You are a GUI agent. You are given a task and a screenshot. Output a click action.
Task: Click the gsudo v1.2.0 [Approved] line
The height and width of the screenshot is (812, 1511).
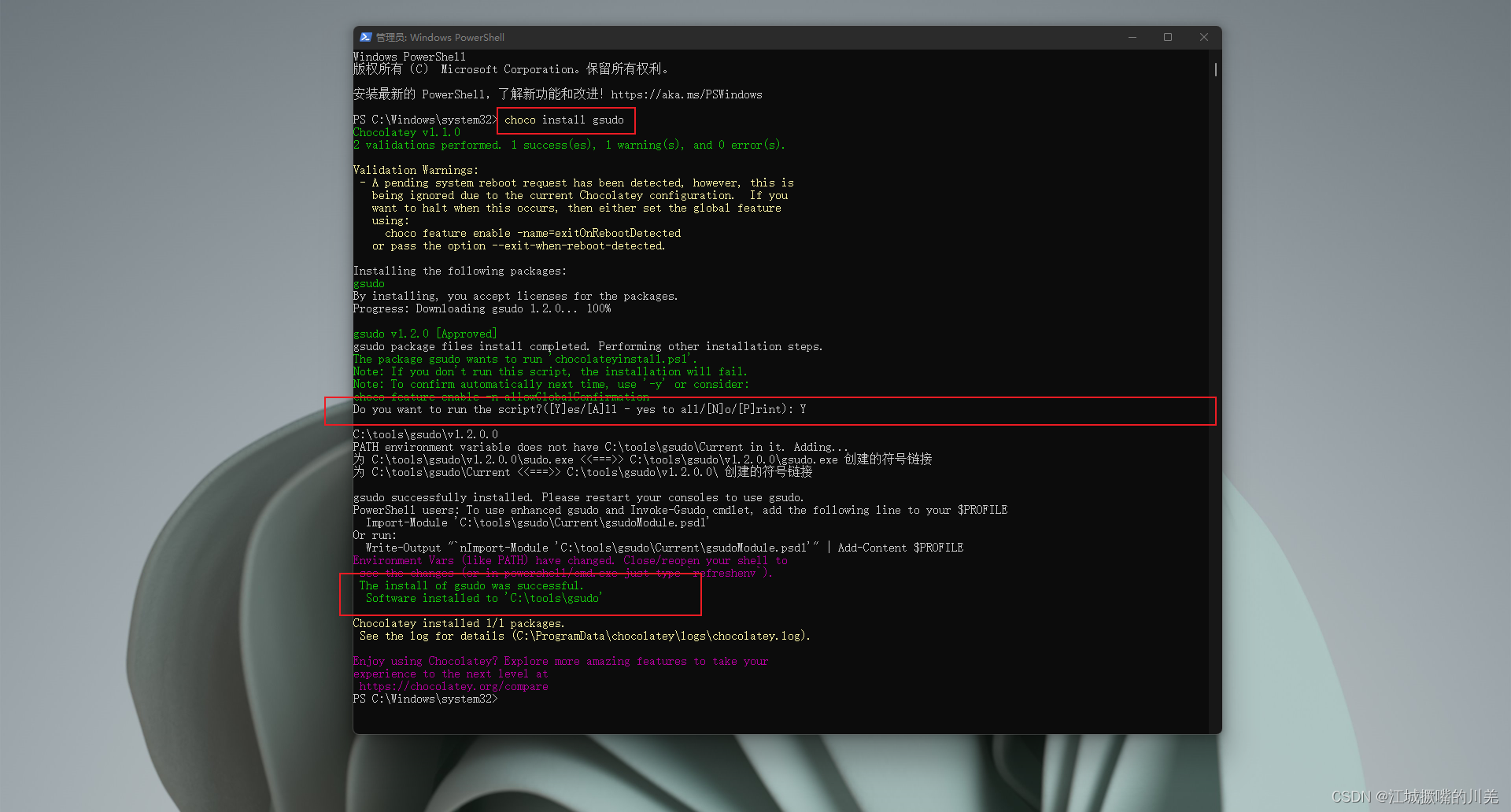click(425, 334)
